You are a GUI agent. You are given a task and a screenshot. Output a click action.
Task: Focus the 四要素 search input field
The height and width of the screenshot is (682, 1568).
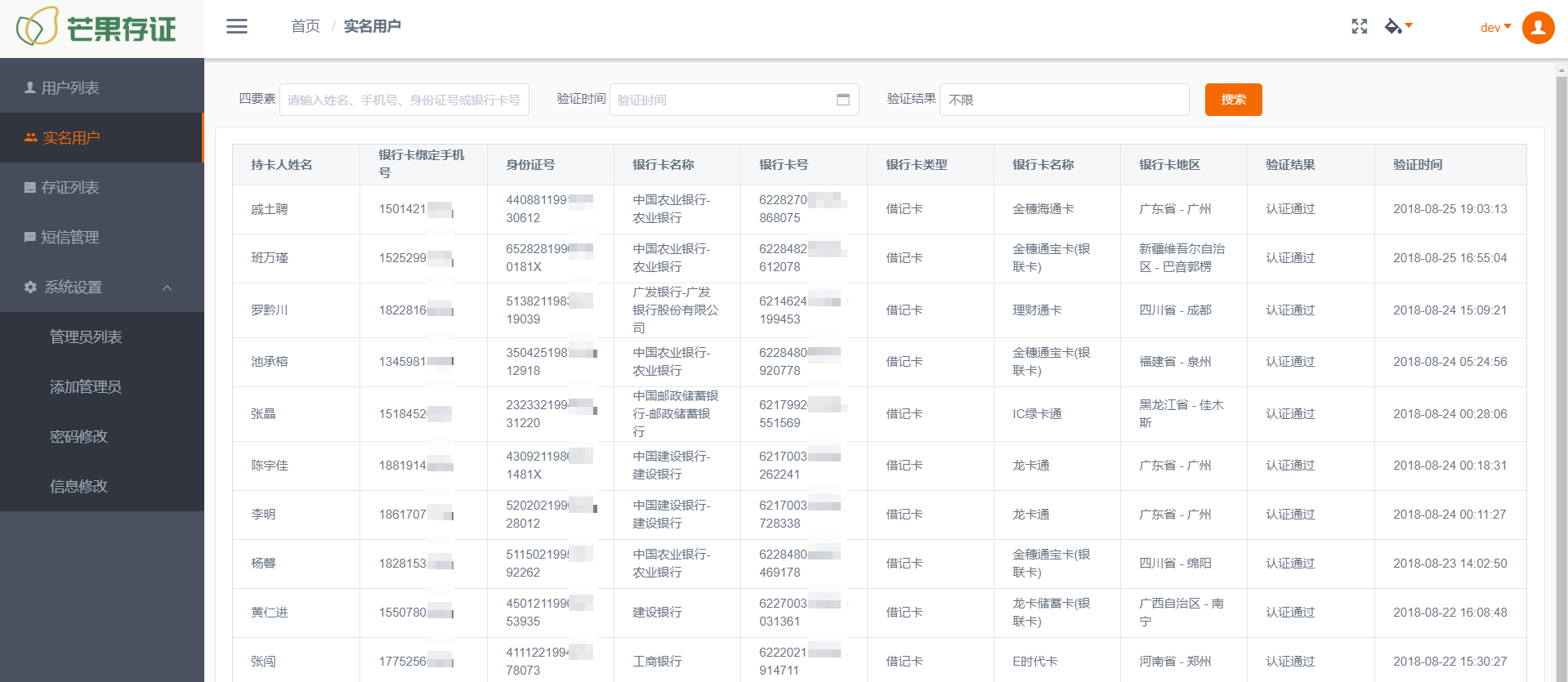pos(404,100)
